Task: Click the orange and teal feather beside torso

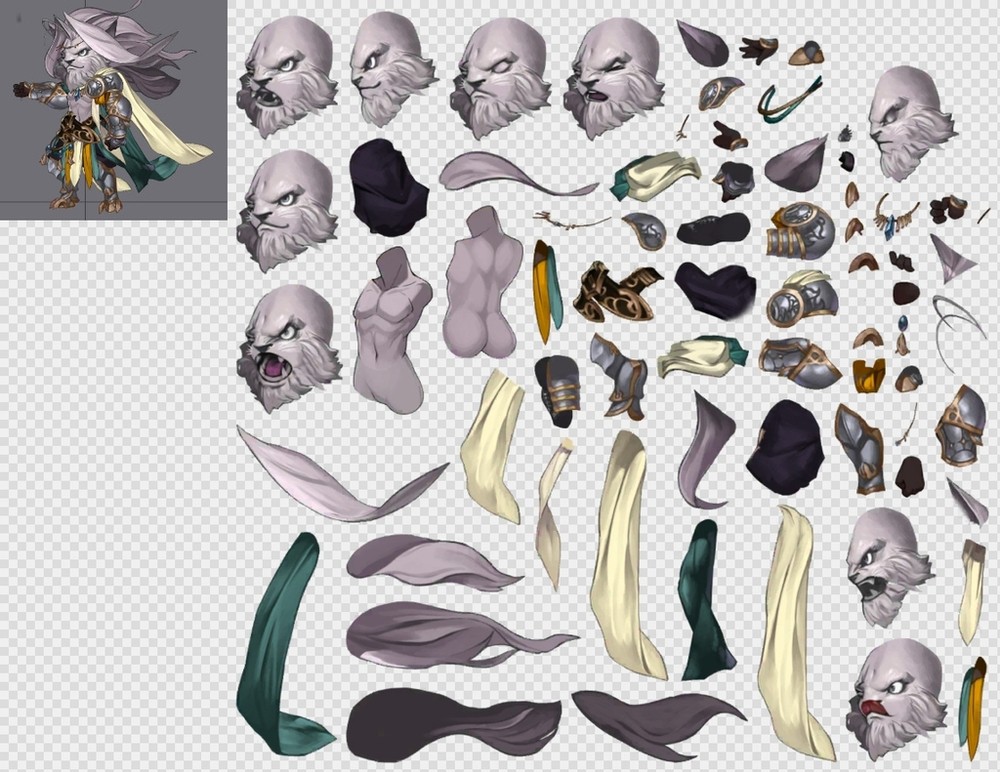Action: coord(547,290)
